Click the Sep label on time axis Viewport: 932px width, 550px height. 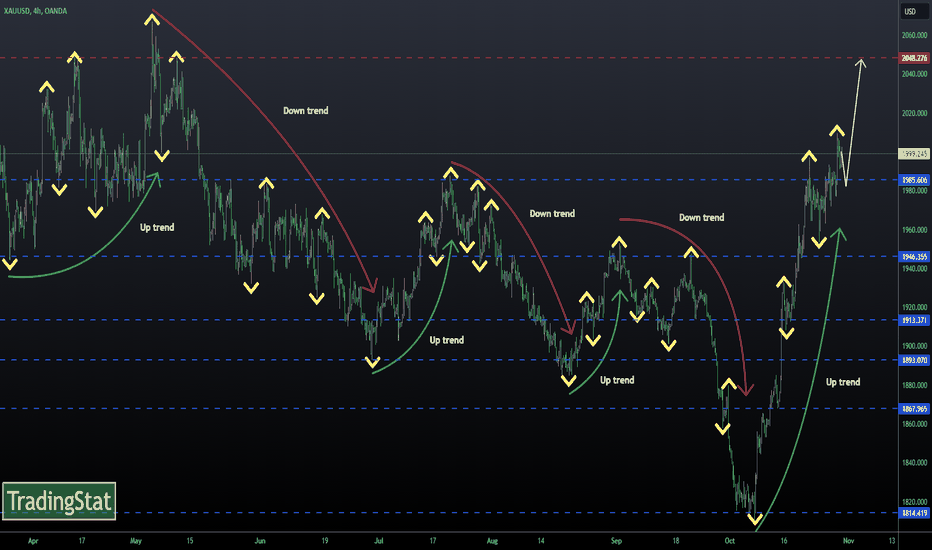pyautogui.click(x=616, y=540)
